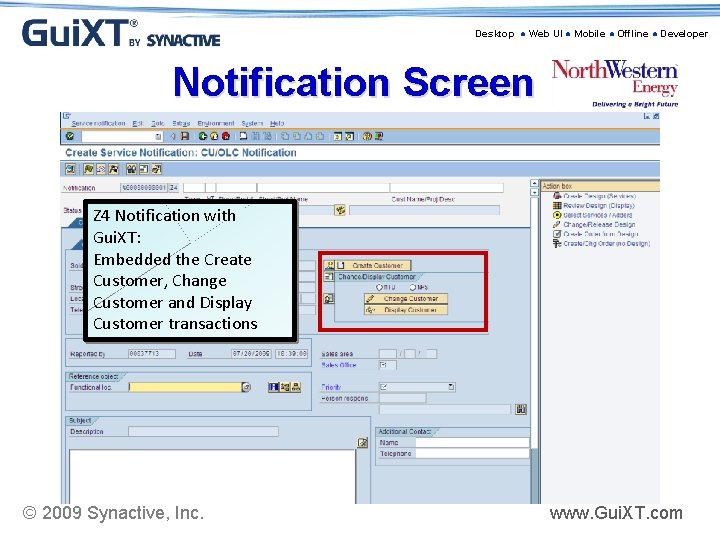Click the scroll up arrow beside Action box
Image resolution: width=720 pixels, height=540 pixels.
534,183
